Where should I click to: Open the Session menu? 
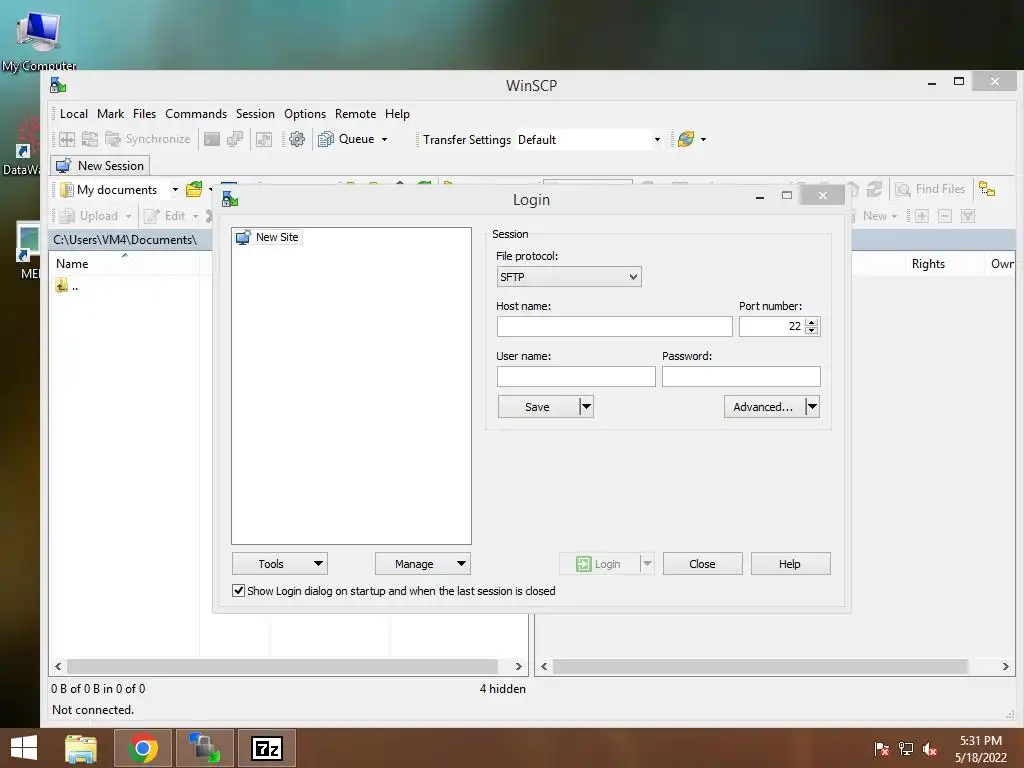255,114
